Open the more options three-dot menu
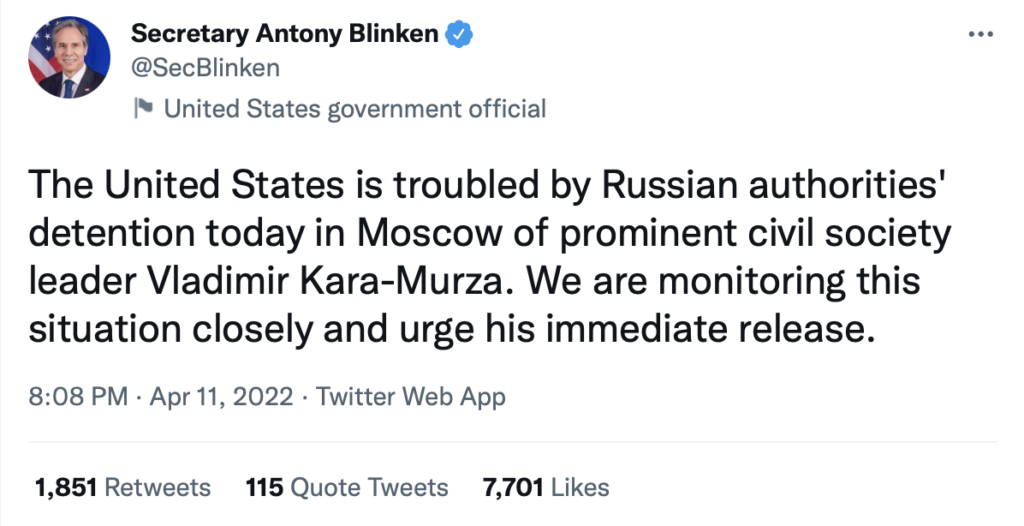 (982, 35)
